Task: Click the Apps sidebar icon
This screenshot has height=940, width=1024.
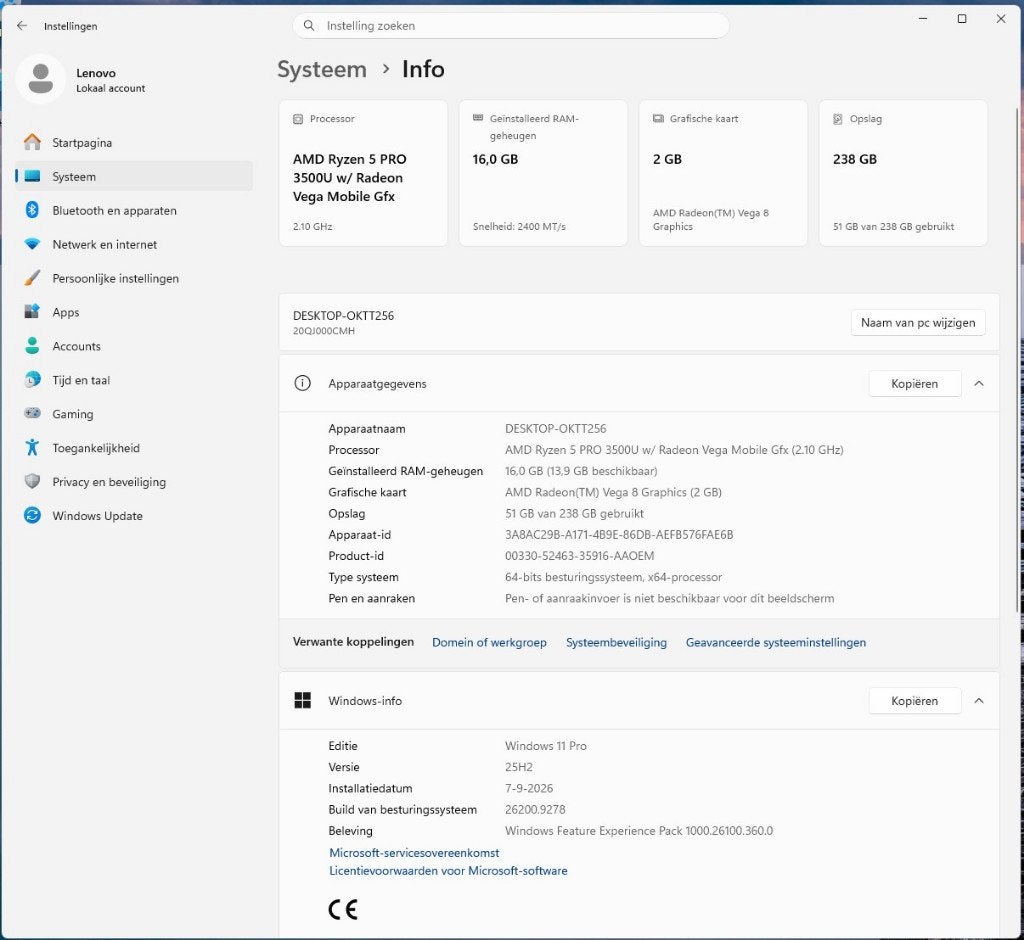Action: point(32,312)
